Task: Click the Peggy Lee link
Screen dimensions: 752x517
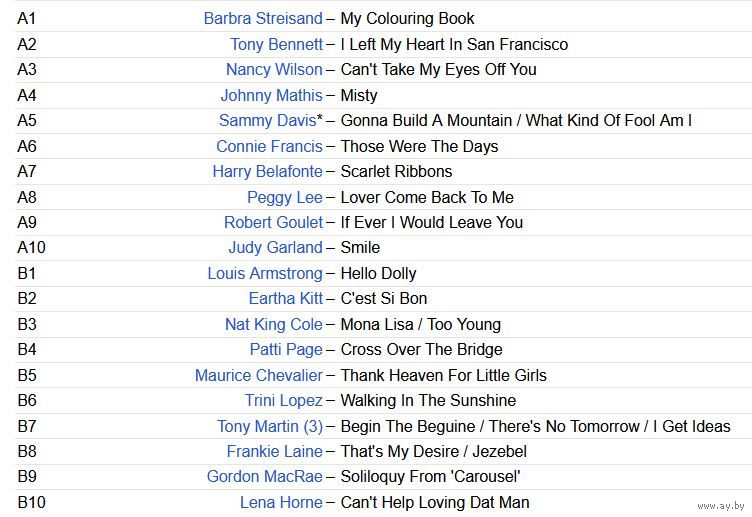Action: tap(285, 197)
